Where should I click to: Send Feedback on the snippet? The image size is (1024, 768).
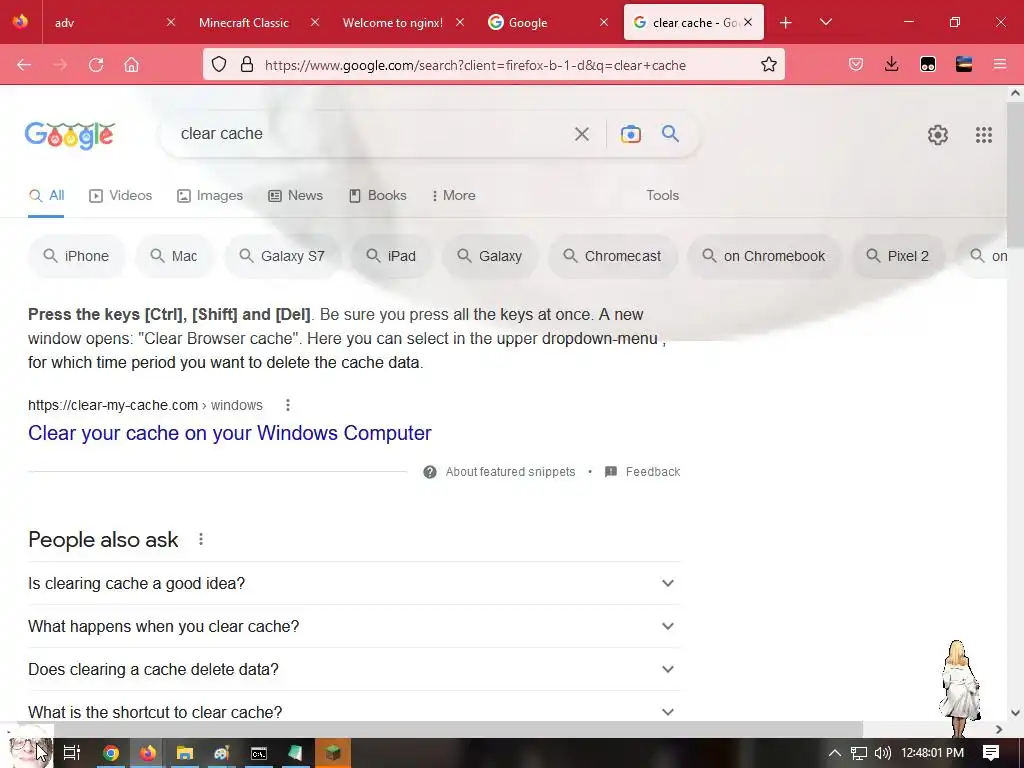coord(643,472)
